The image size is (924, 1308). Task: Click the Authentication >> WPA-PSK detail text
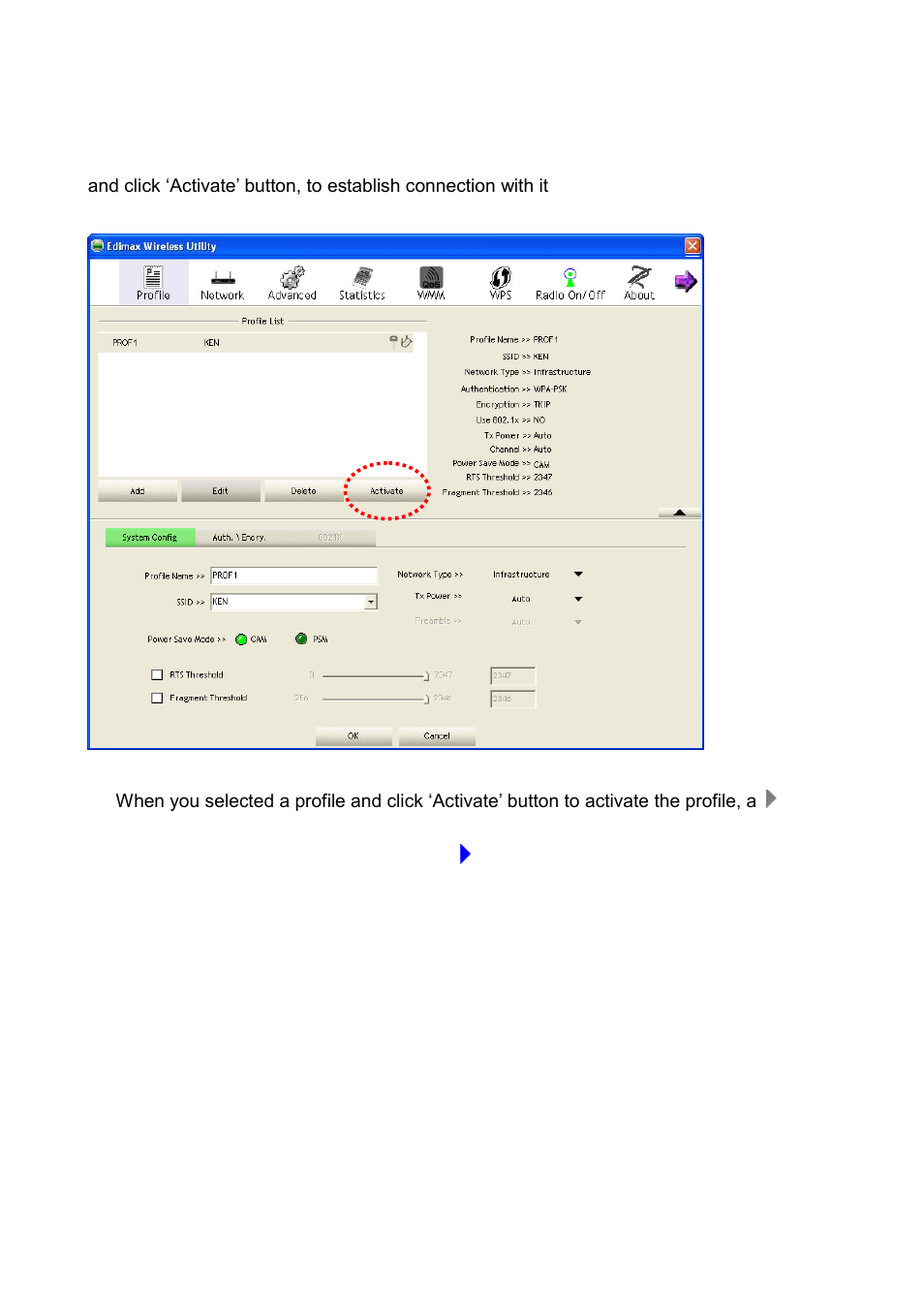coord(514,389)
